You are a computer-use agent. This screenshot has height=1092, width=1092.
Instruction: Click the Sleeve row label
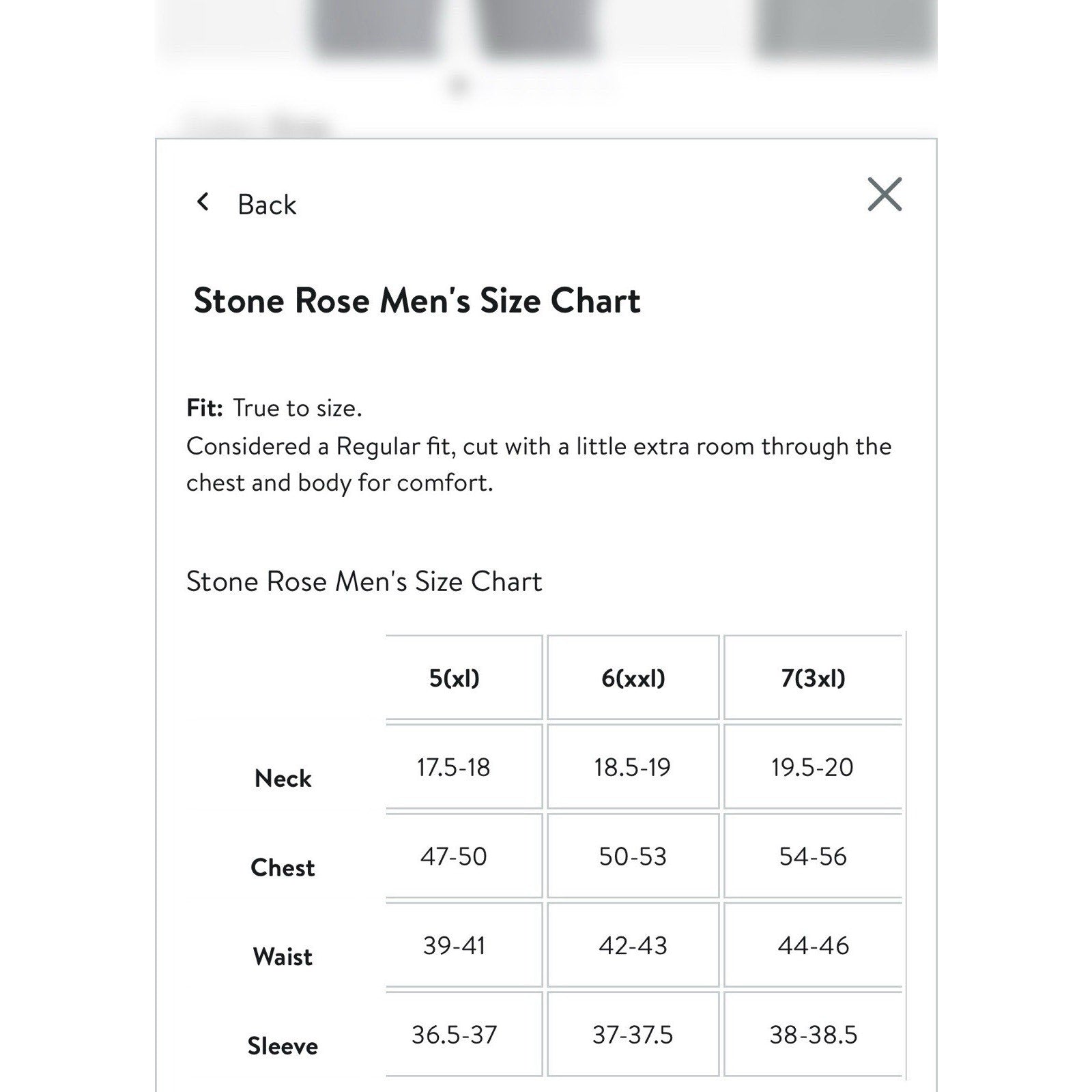tap(283, 1046)
